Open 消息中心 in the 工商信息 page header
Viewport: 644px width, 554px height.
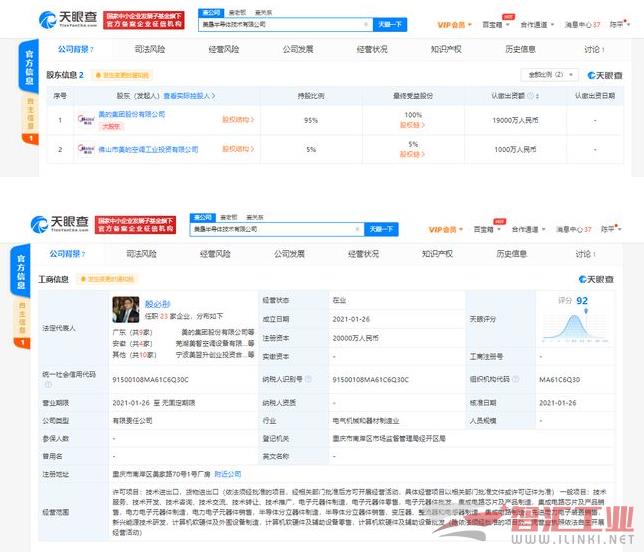(573, 229)
